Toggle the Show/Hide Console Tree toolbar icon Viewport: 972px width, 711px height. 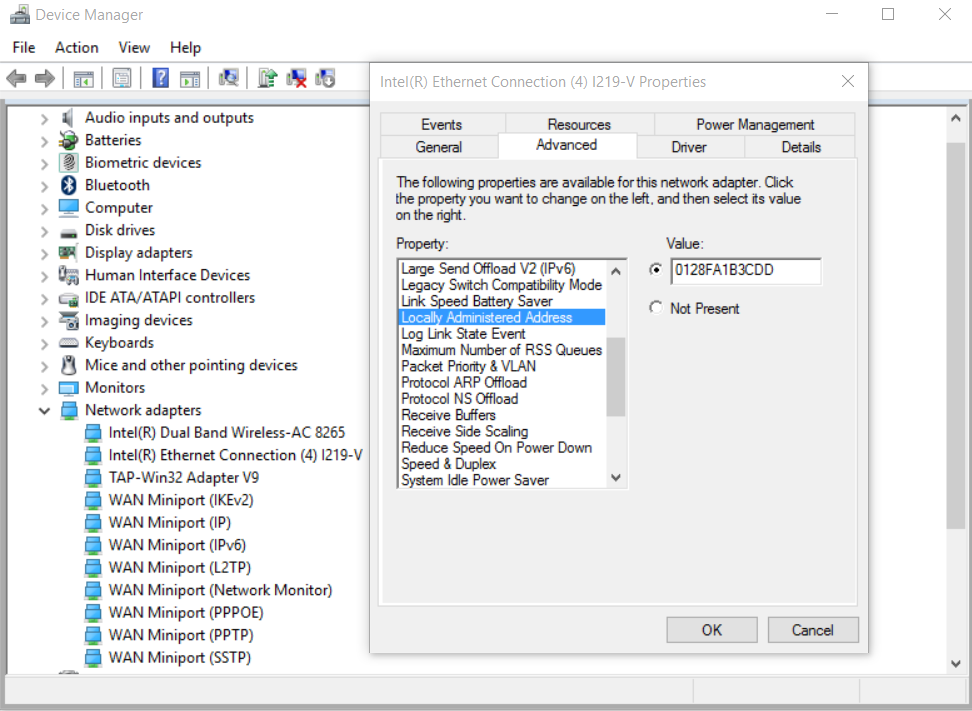(85, 77)
